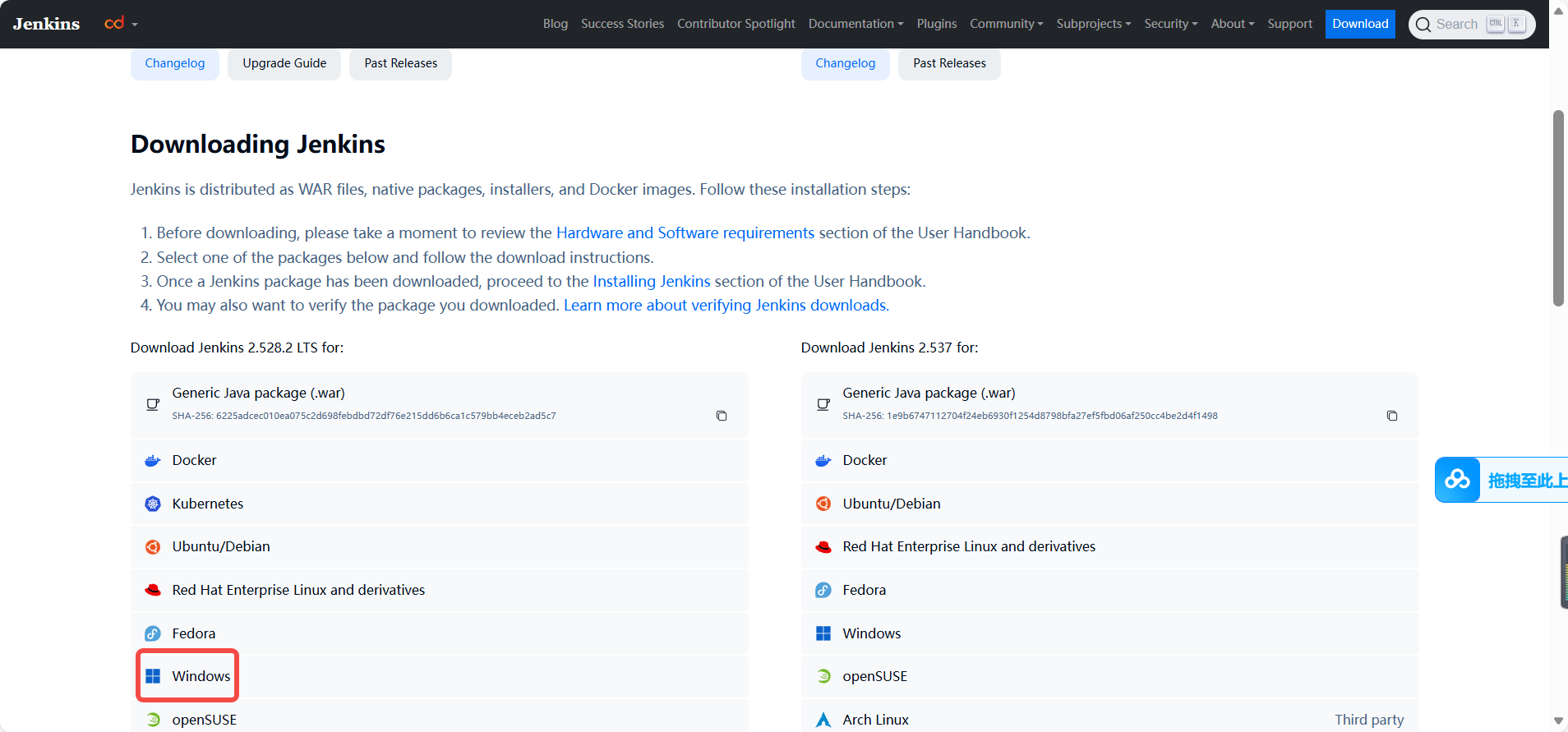Select Arch Linux third party package
This screenshot has width=1568, height=732.
(1110, 716)
